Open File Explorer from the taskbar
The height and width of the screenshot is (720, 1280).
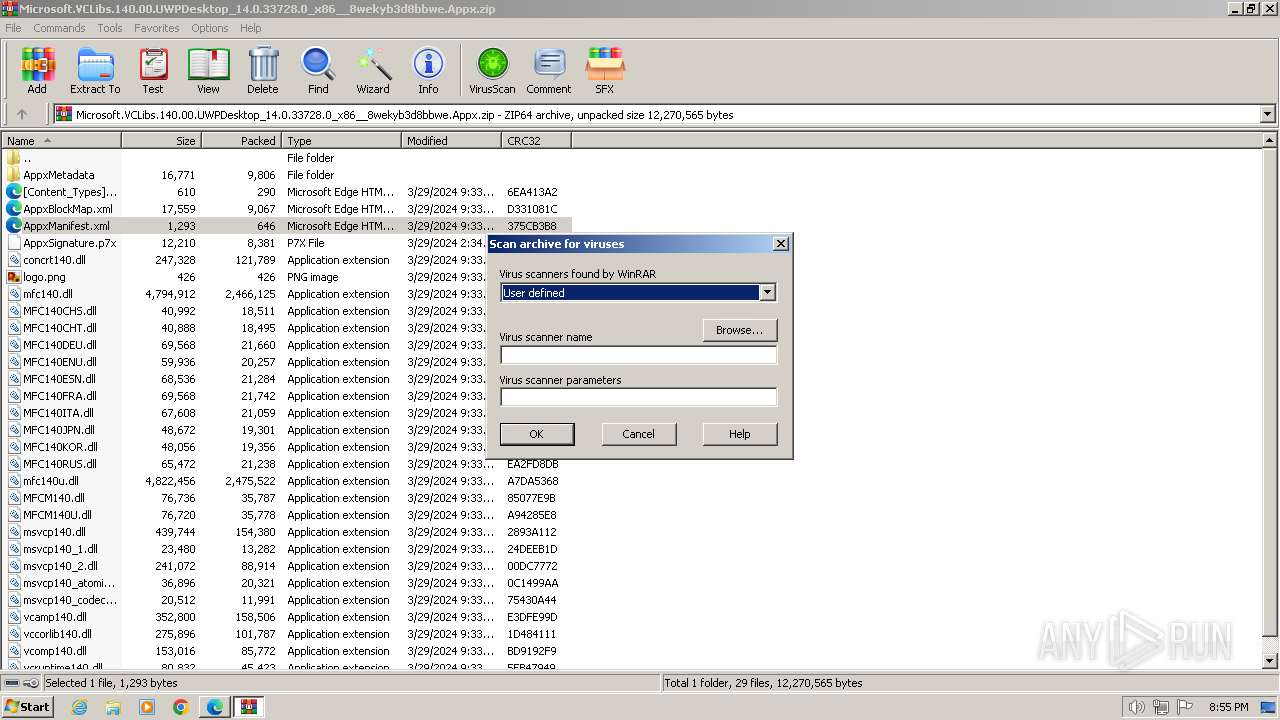click(x=113, y=707)
